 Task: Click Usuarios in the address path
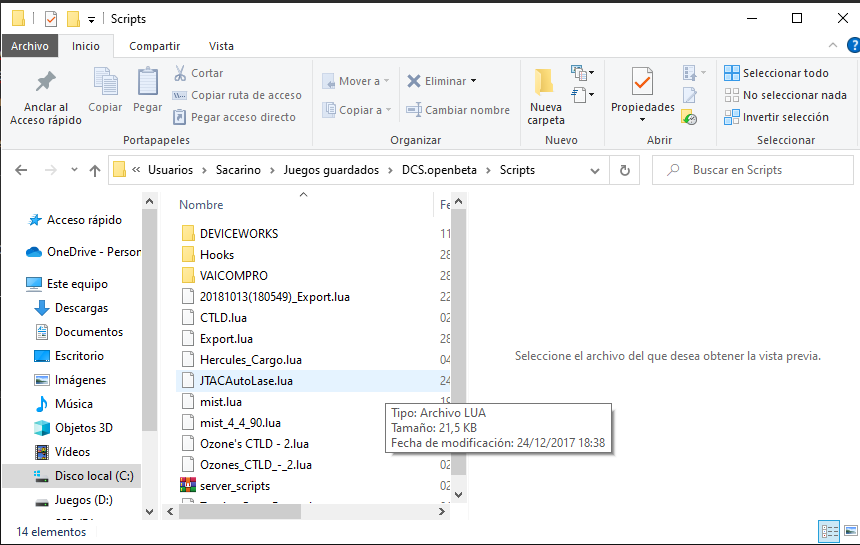(170, 170)
